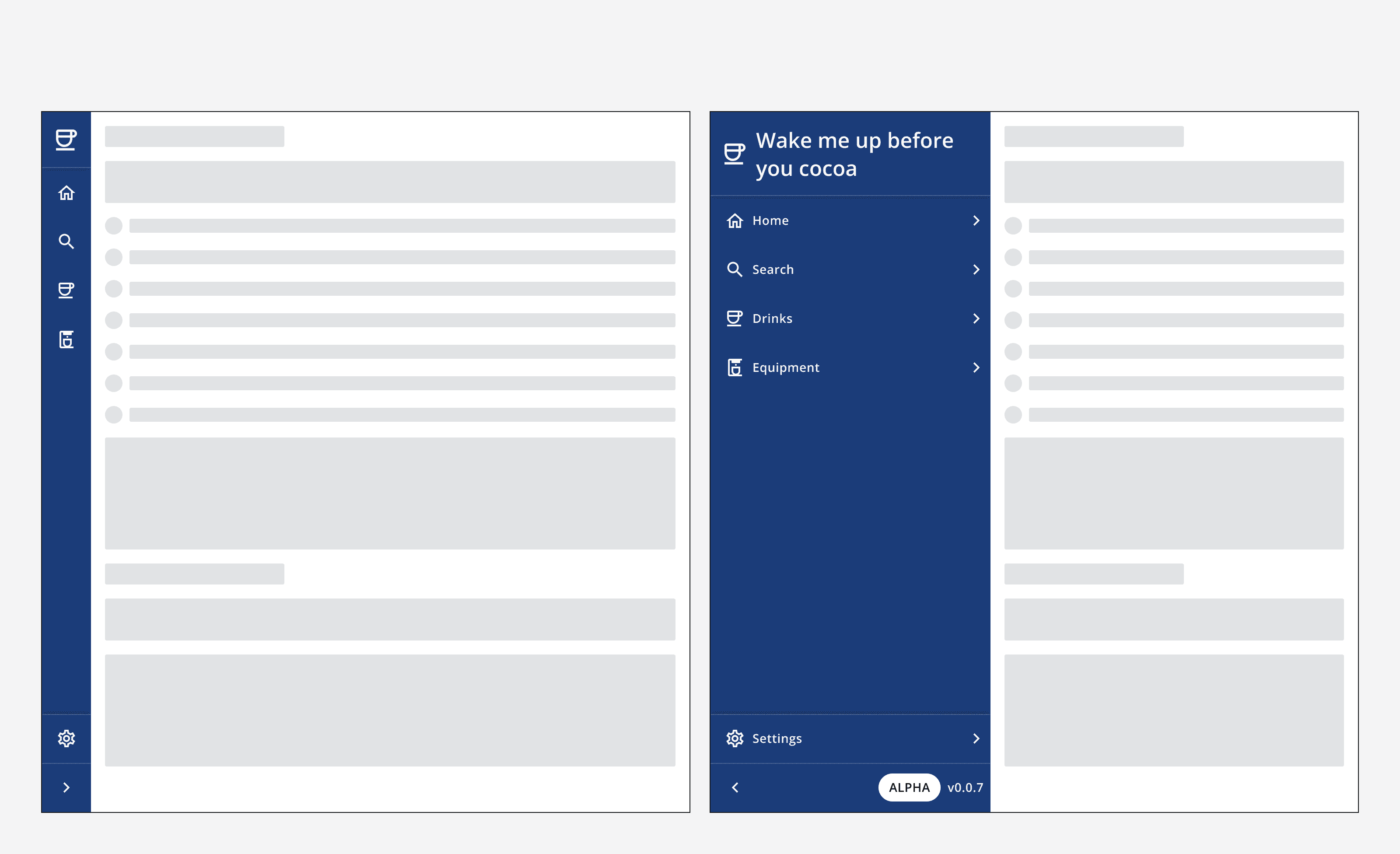The width and height of the screenshot is (1400, 854).
Task: Open the Drinks submenu chevron
Action: (976, 318)
